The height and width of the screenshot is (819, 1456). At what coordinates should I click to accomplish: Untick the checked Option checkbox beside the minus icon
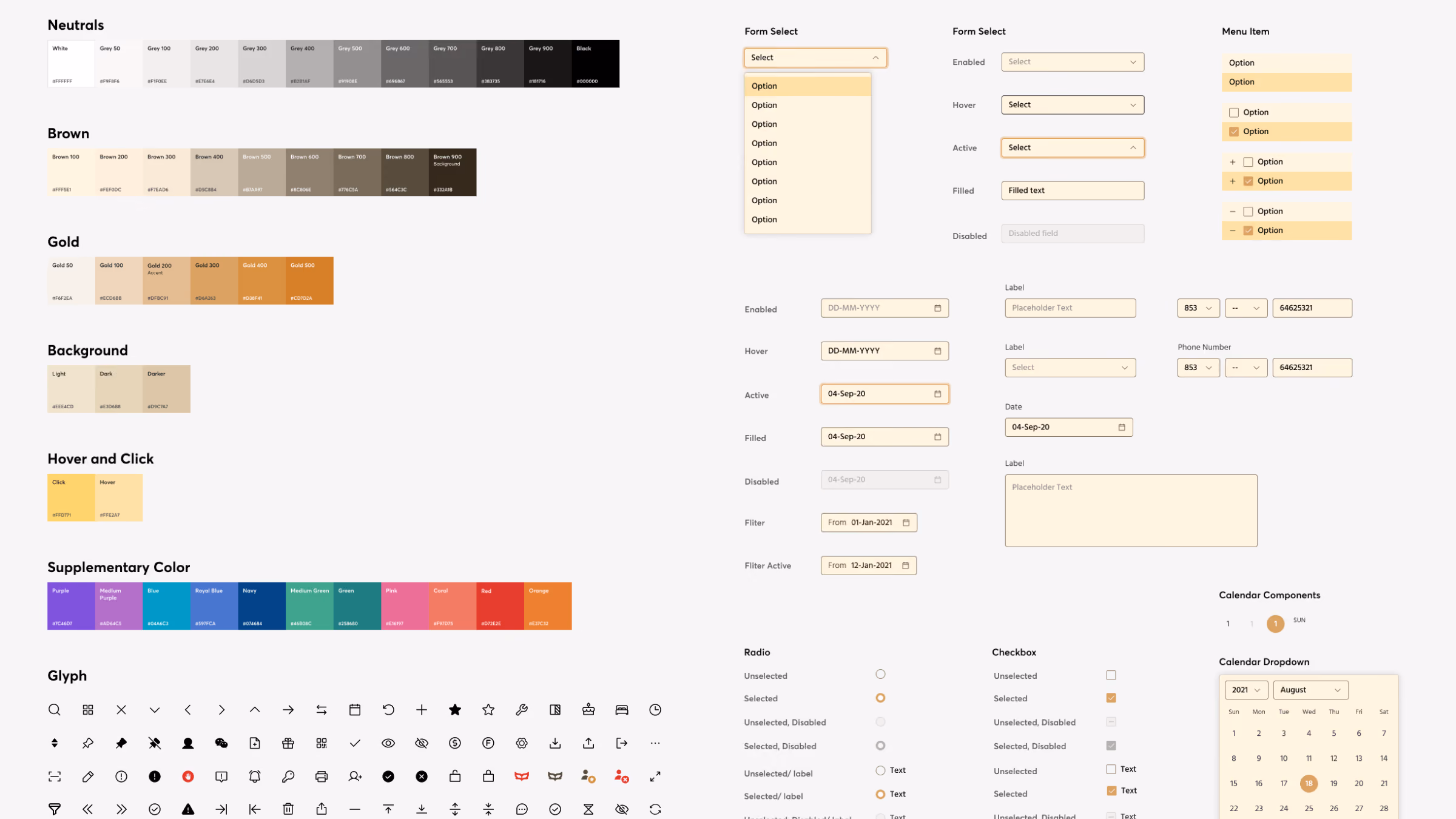pyautogui.click(x=1249, y=231)
